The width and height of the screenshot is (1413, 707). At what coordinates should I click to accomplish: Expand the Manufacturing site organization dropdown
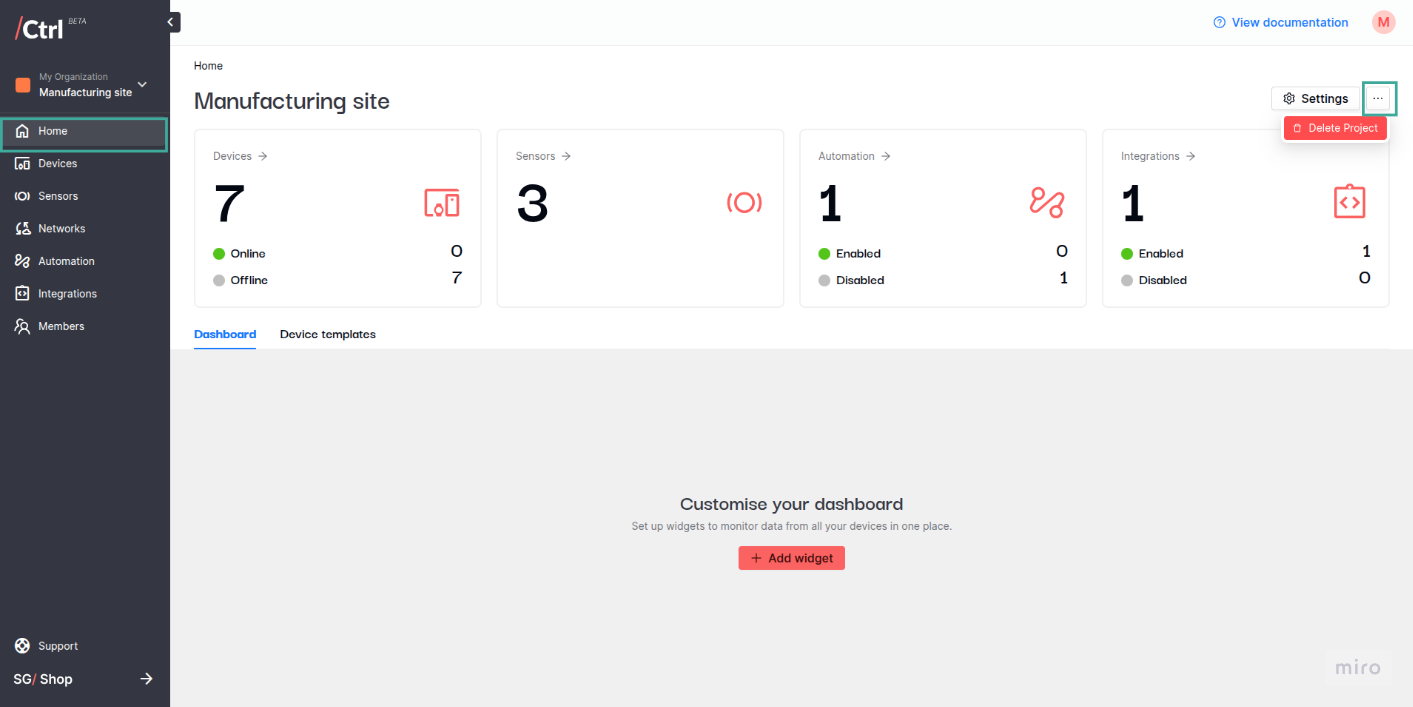142,85
